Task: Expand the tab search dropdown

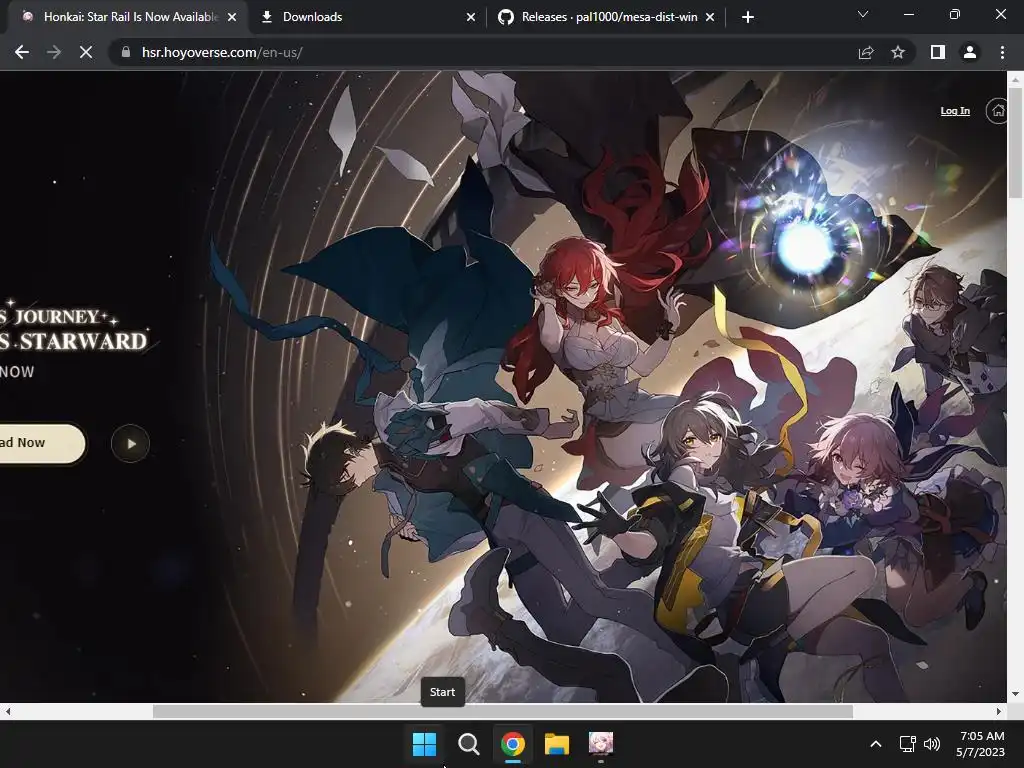Action: click(863, 14)
